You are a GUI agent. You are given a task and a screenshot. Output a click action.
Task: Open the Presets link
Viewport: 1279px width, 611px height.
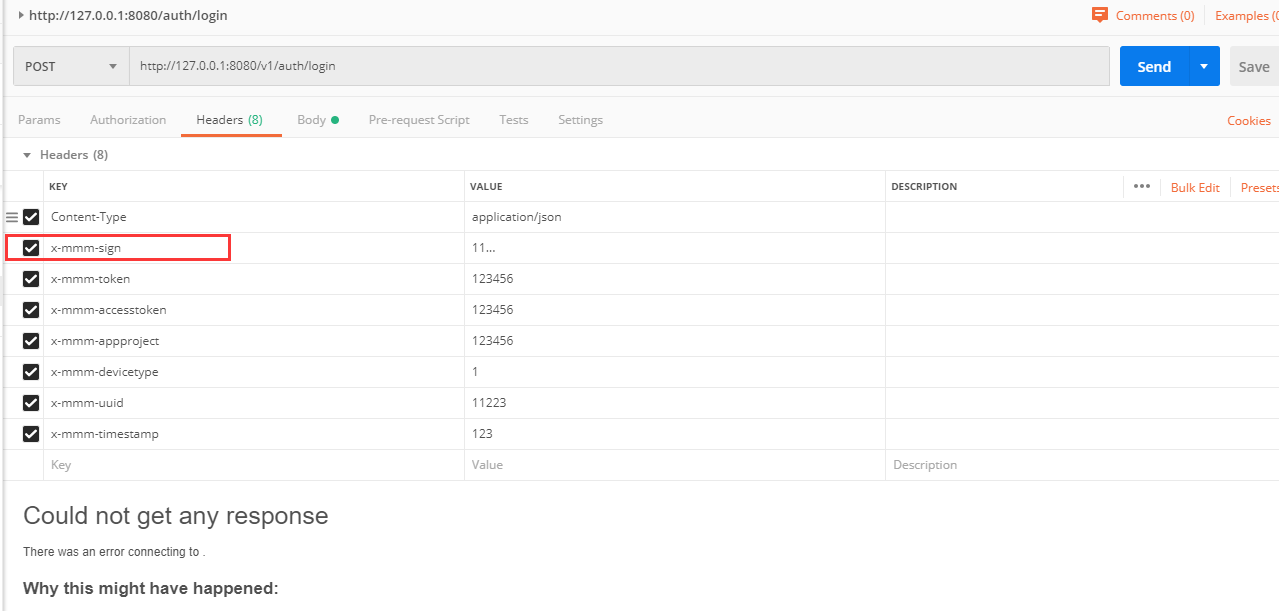point(1259,188)
